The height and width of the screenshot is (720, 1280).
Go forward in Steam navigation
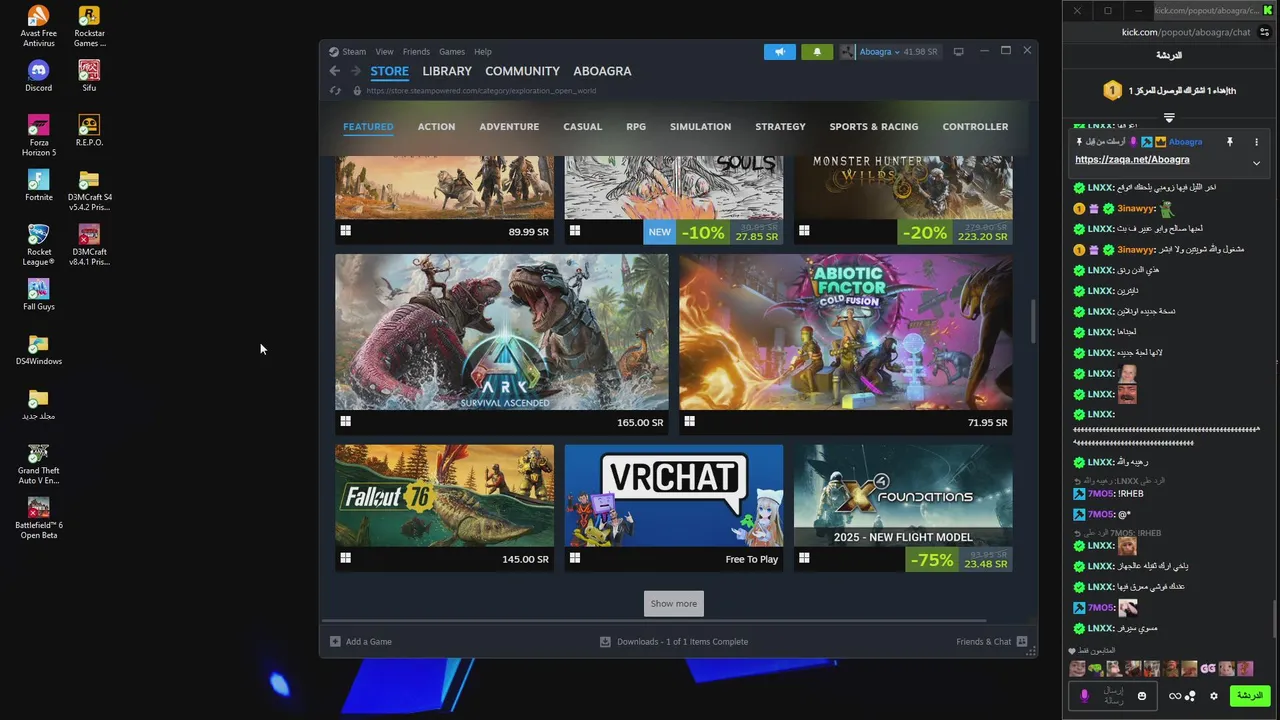pos(355,71)
